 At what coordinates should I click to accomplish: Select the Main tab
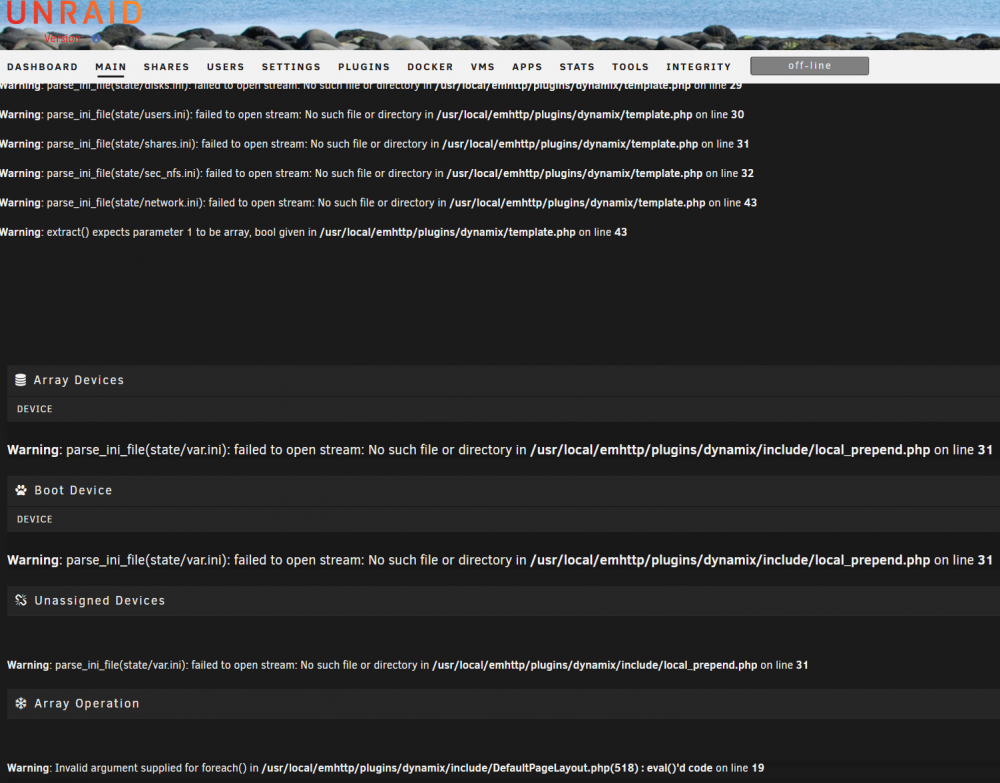[111, 67]
